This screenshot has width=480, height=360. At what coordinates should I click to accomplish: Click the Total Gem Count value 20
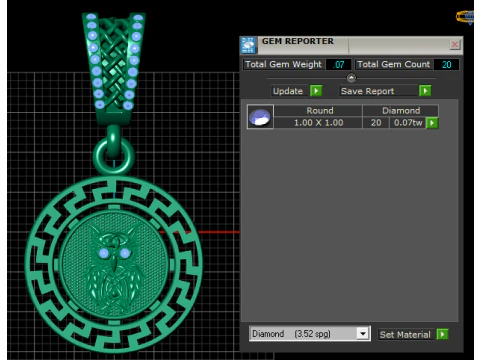click(446, 64)
